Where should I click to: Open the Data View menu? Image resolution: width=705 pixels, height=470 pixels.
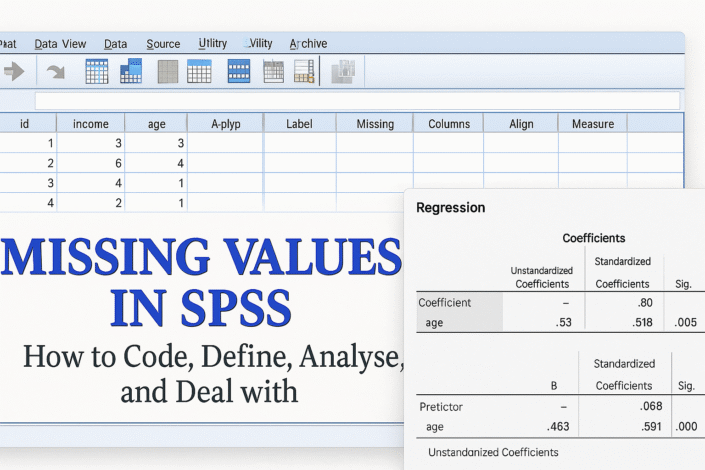pyautogui.click(x=59, y=44)
